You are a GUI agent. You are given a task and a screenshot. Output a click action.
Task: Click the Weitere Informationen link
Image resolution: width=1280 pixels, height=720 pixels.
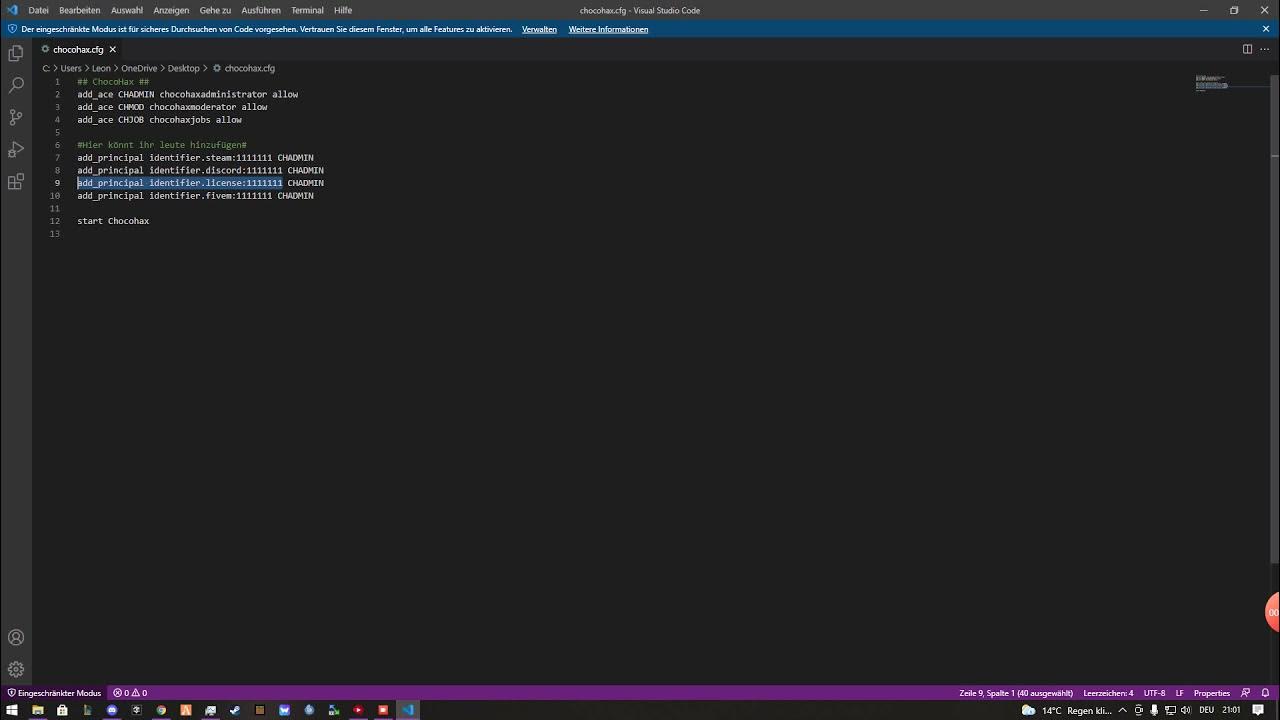click(608, 29)
